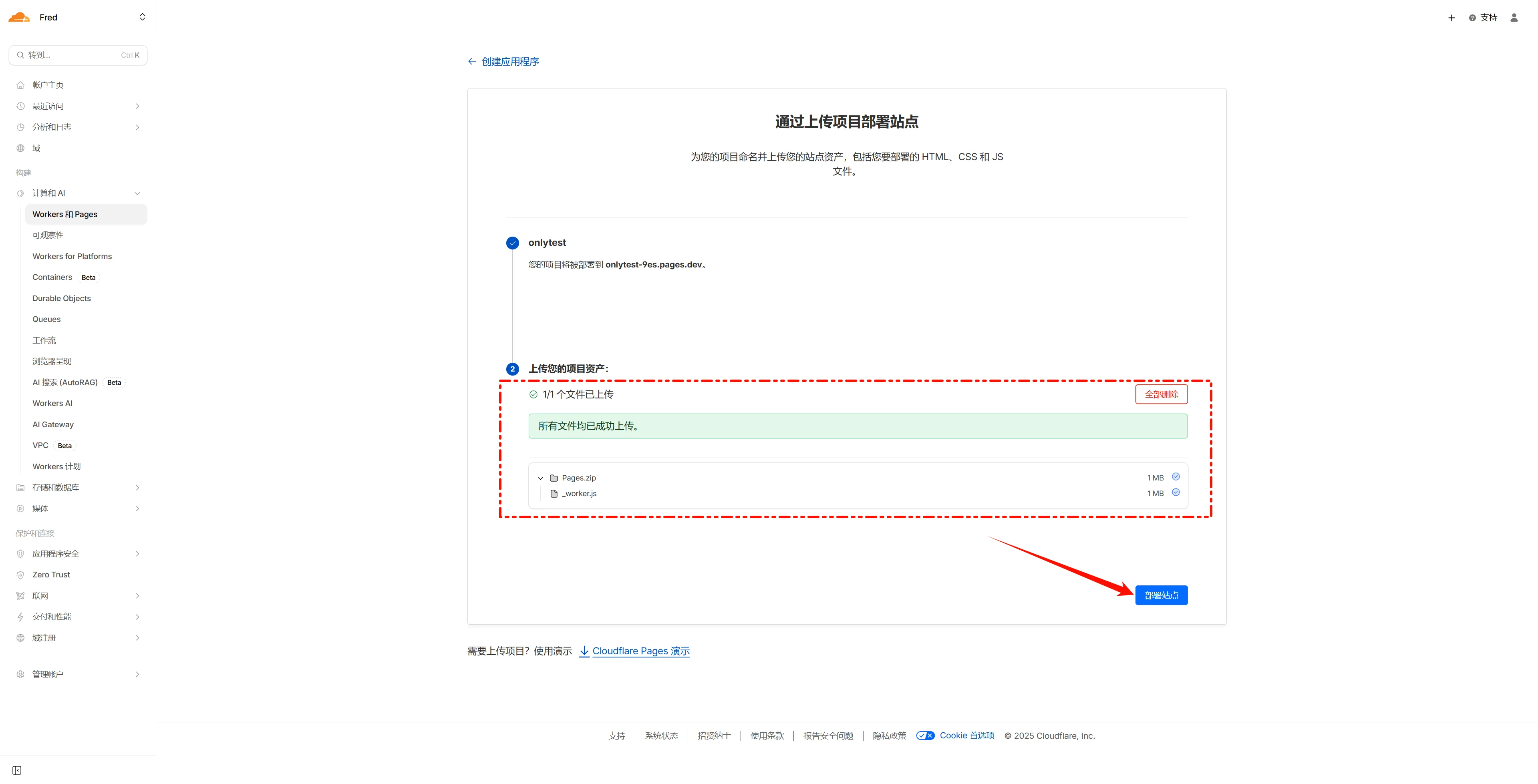
Task: Open Workers AI in sidebar
Action: 52,404
